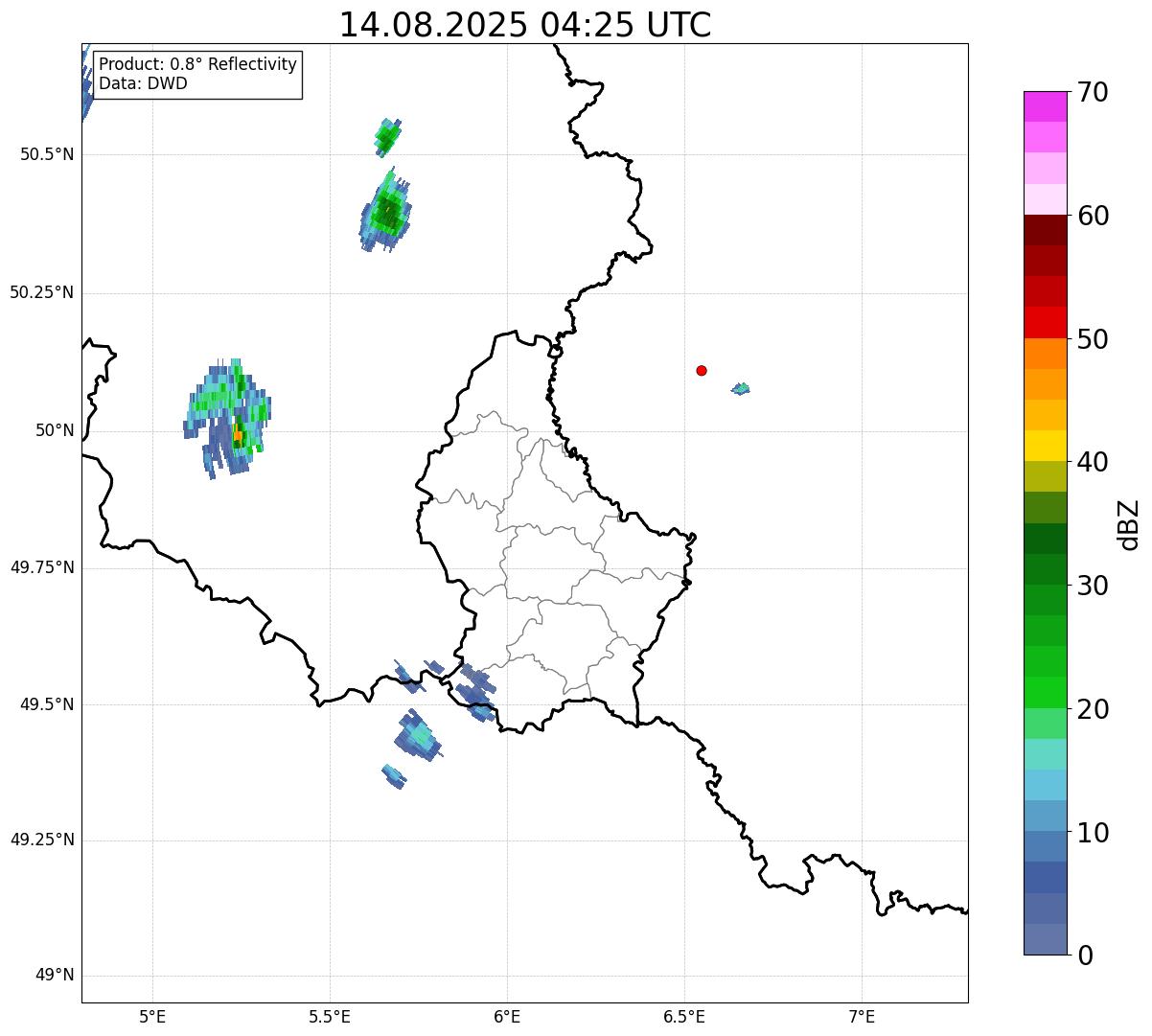
Task: Click the orange core of the western radar cell
Action: [238, 436]
